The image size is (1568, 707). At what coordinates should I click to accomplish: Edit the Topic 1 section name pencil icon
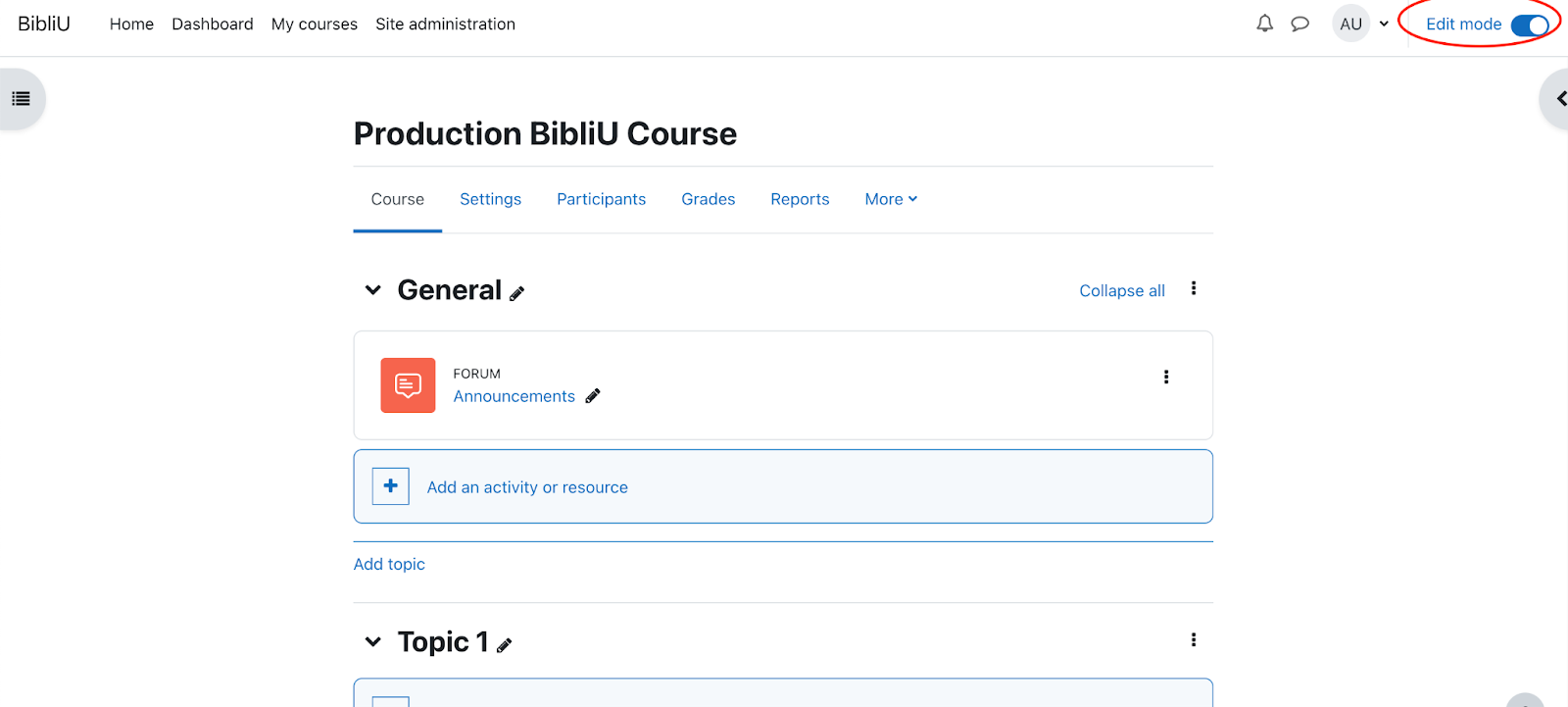[x=505, y=645]
